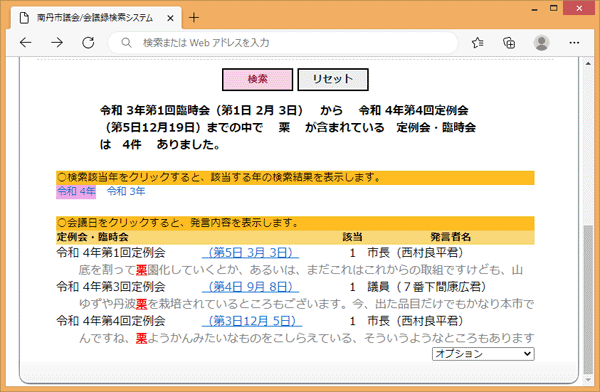600x392 pixels.
Task: Click the 該当 column header
Action: (352, 237)
